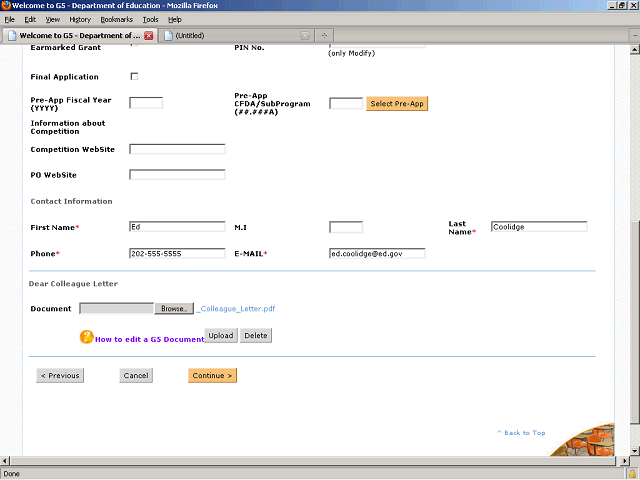Viewport: 640px width, 480px height.
Task: Click the horizontal scrollbar left arrow
Action: coord(4,461)
